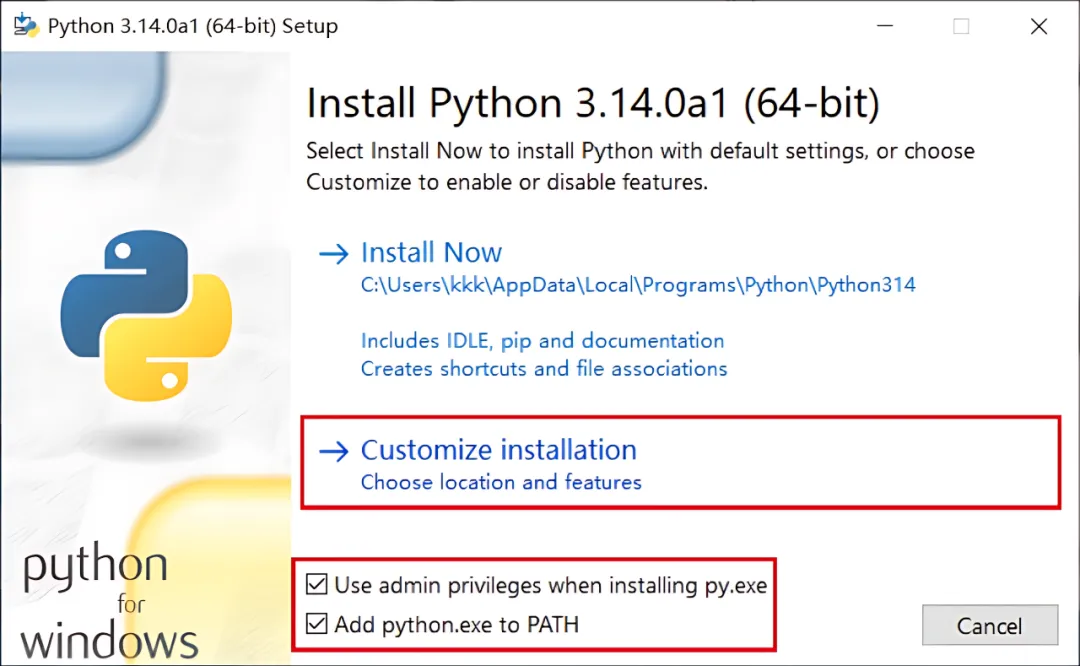Uncheck Add python.exe to PATH
This screenshot has height=666, width=1080.
pyautogui.click(x=317, y=624)
